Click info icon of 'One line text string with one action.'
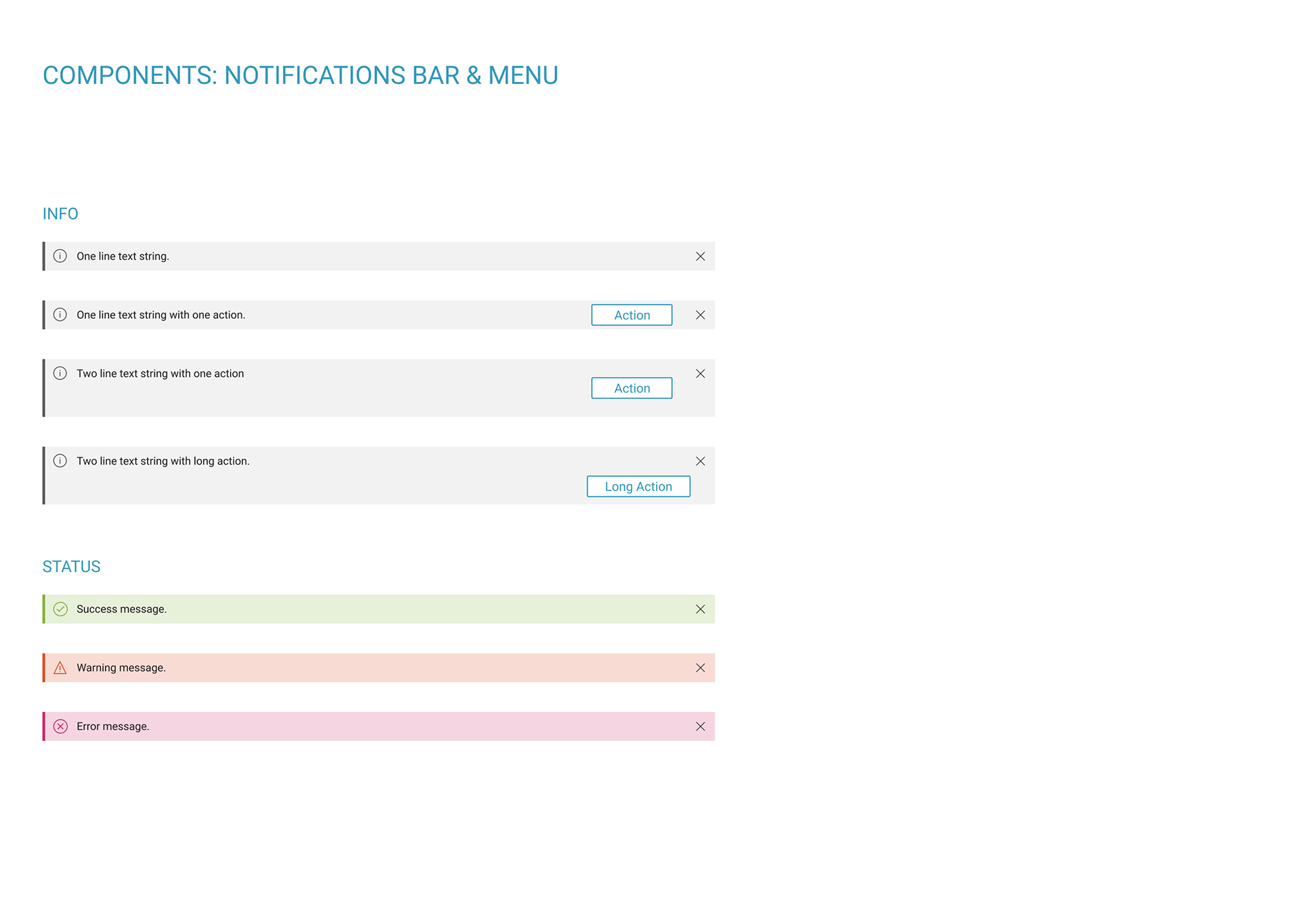Screen dimensions: 1300x924 tap(60, 315)
